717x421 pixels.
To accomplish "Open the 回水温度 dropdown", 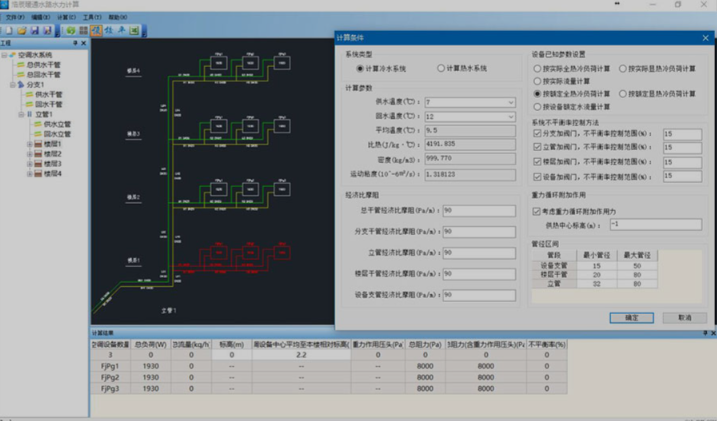I will tap(511, 117).
